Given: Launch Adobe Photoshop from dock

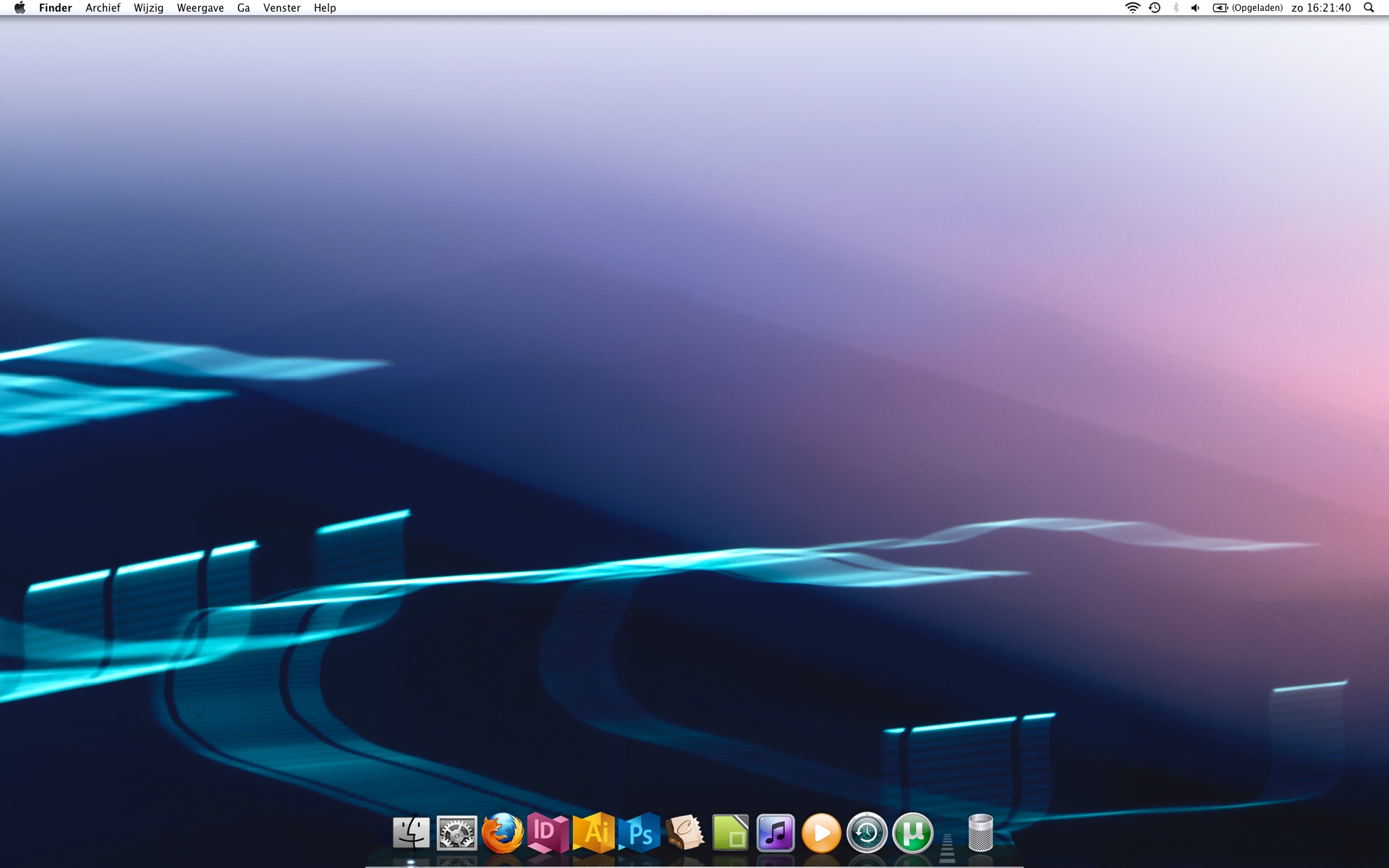Looking at the screenshot, I should click(640, 833).
